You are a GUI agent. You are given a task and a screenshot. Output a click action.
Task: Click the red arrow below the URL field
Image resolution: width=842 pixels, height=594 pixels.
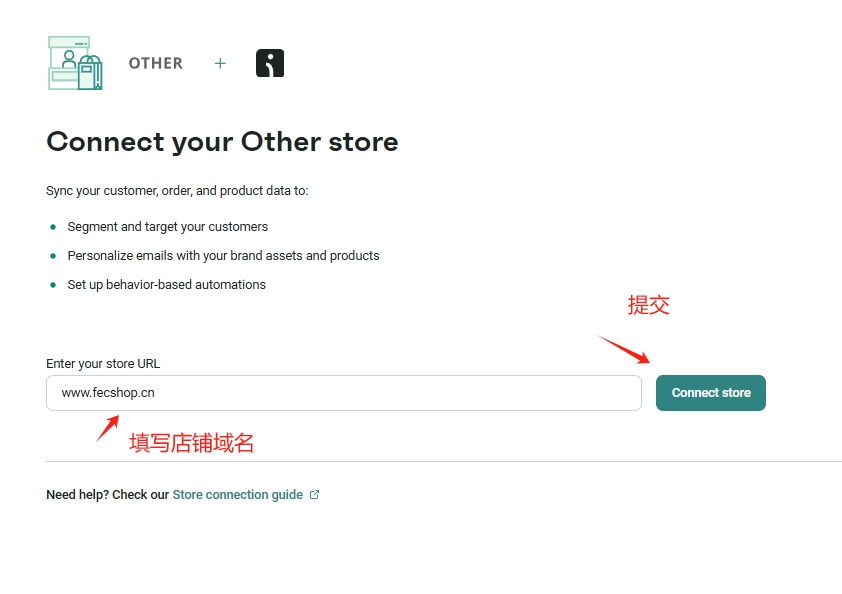(x=108, y=429)
